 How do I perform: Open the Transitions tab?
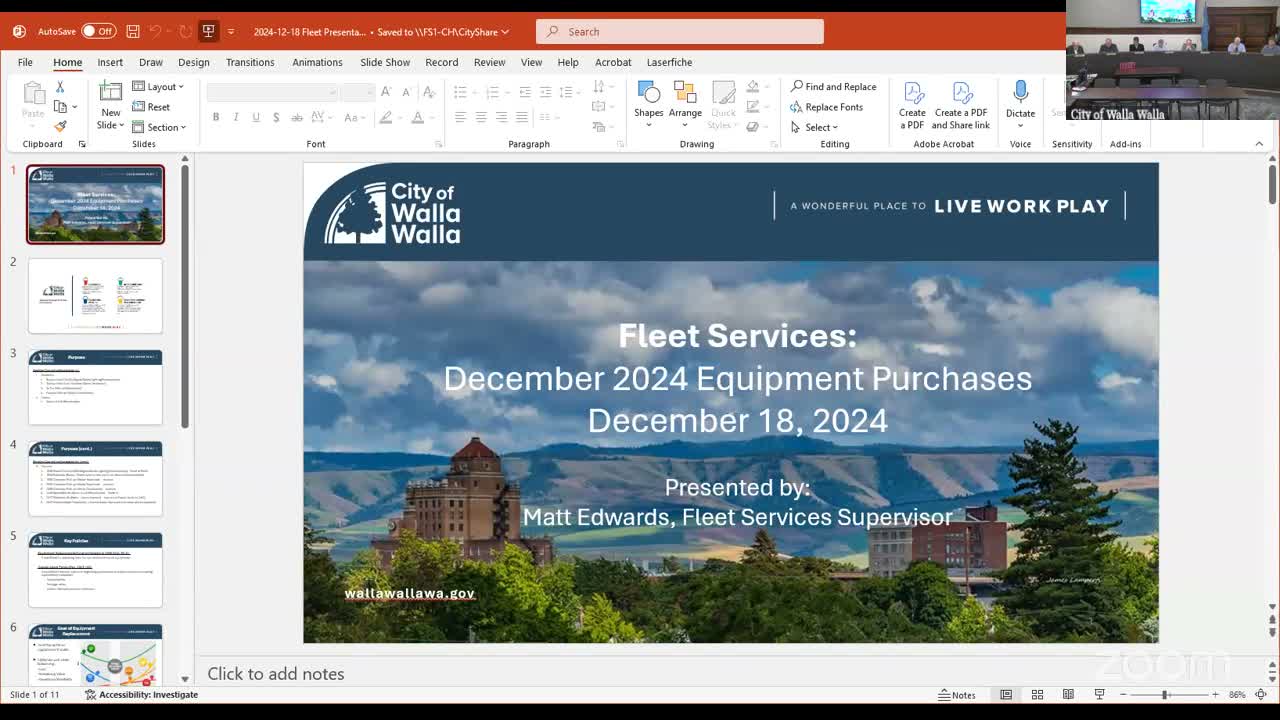coord(250,62)
